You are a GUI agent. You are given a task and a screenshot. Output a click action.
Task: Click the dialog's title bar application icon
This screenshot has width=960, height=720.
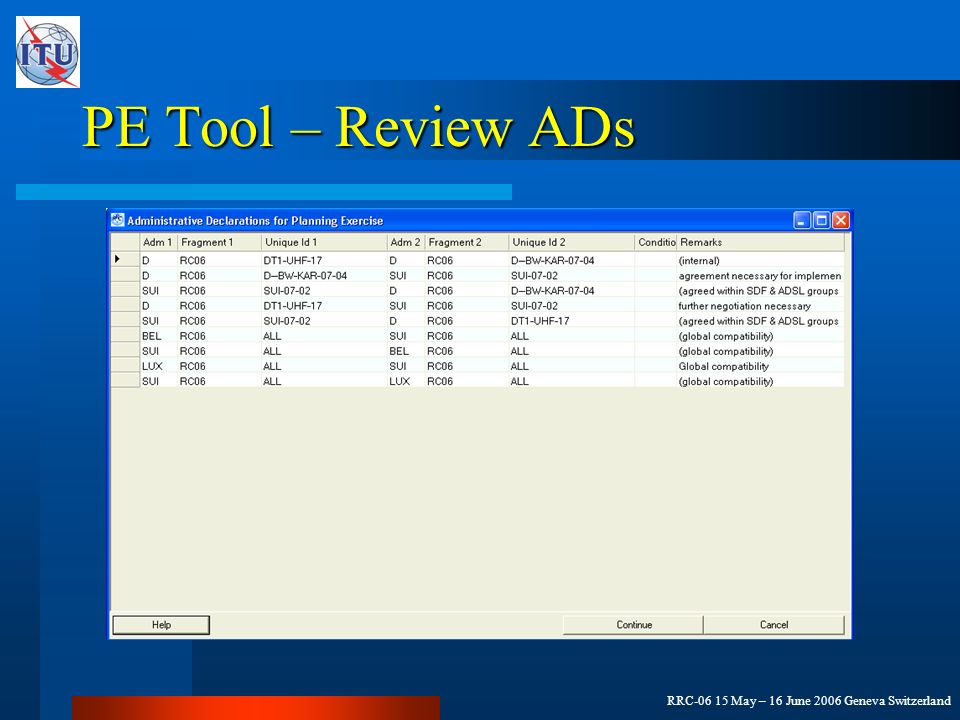[x=118, y=220]
